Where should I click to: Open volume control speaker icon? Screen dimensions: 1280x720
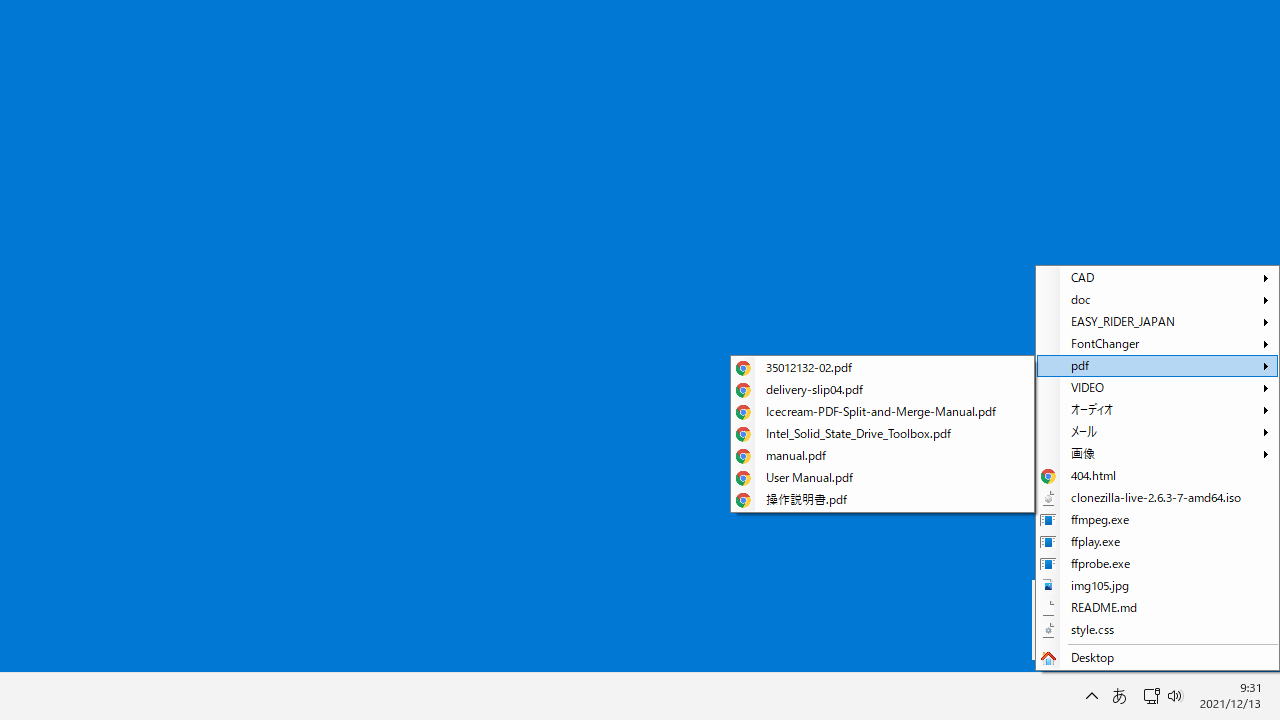(x=1175, y=696)
